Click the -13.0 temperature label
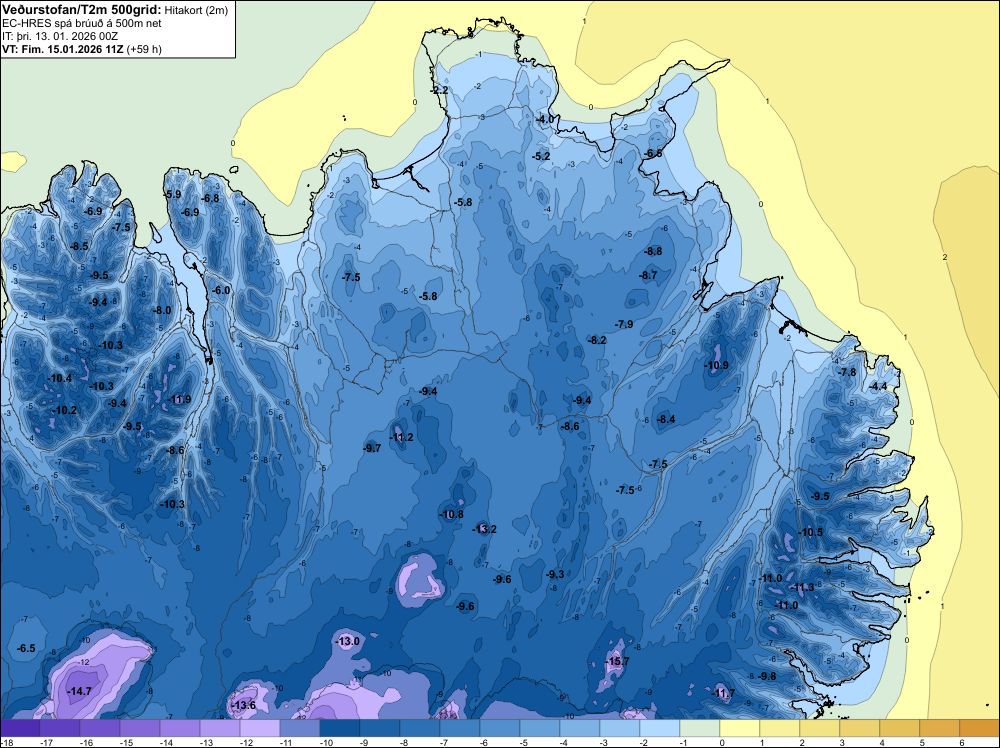The width and height of the screenshot is (1000, 748). pos(348,641)
